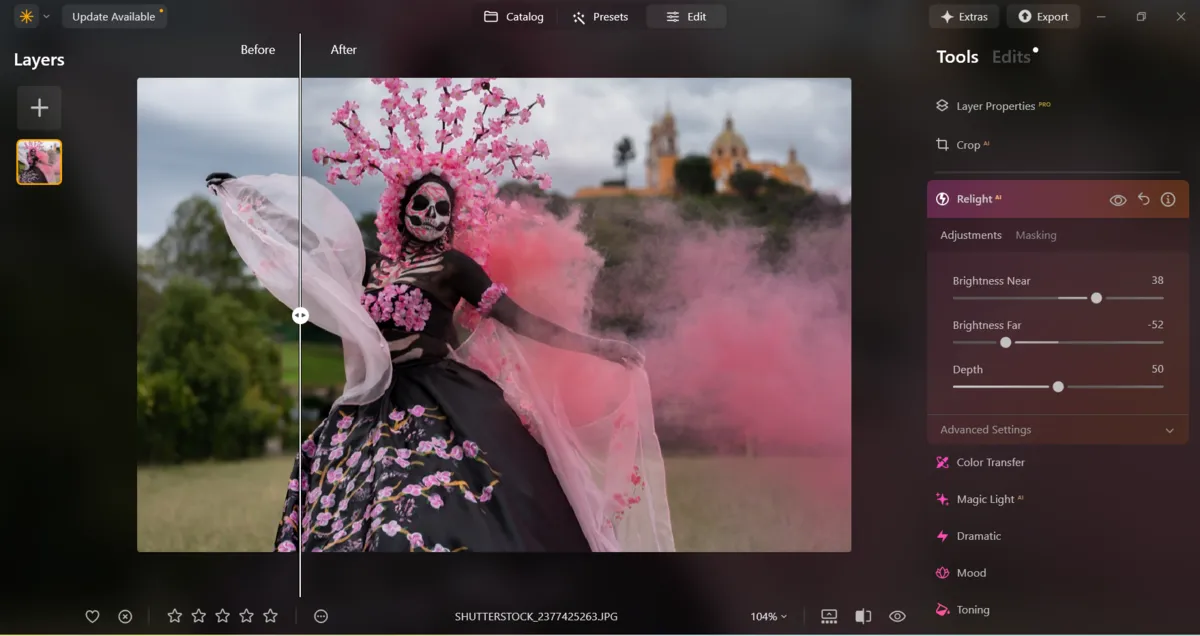Open the Toning tool
The image size is (1200, 636).
[973, 609]
